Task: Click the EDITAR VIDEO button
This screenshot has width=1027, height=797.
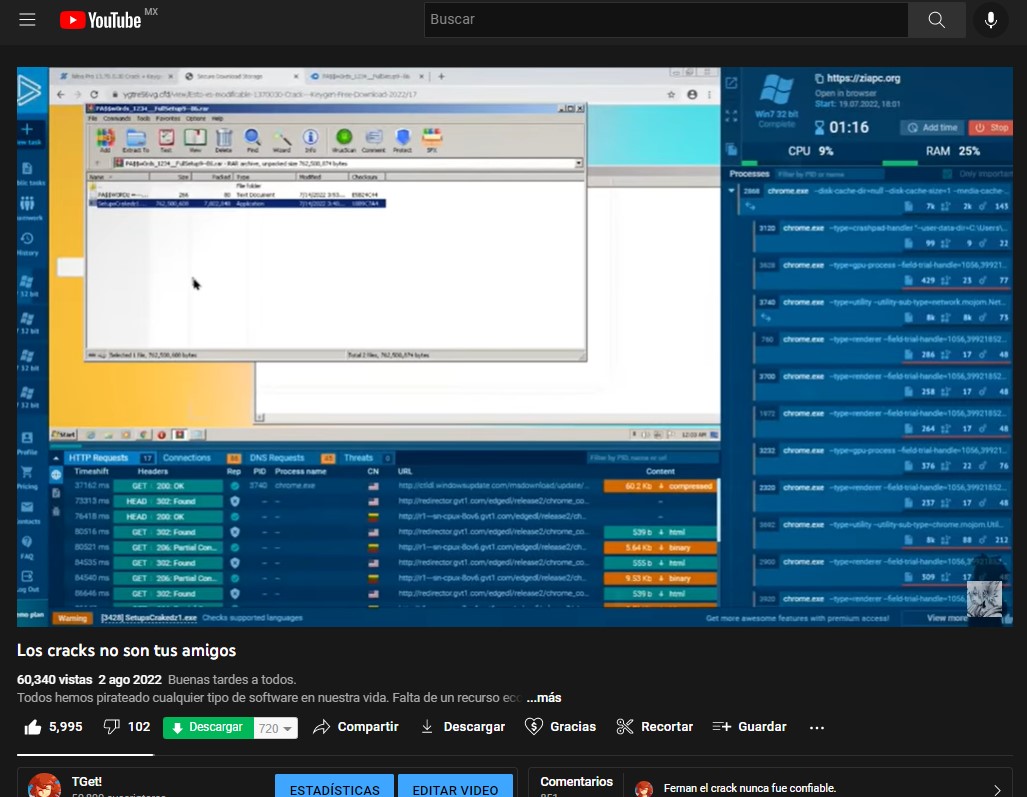Action: pyautogui.click(x=455, y=787)
